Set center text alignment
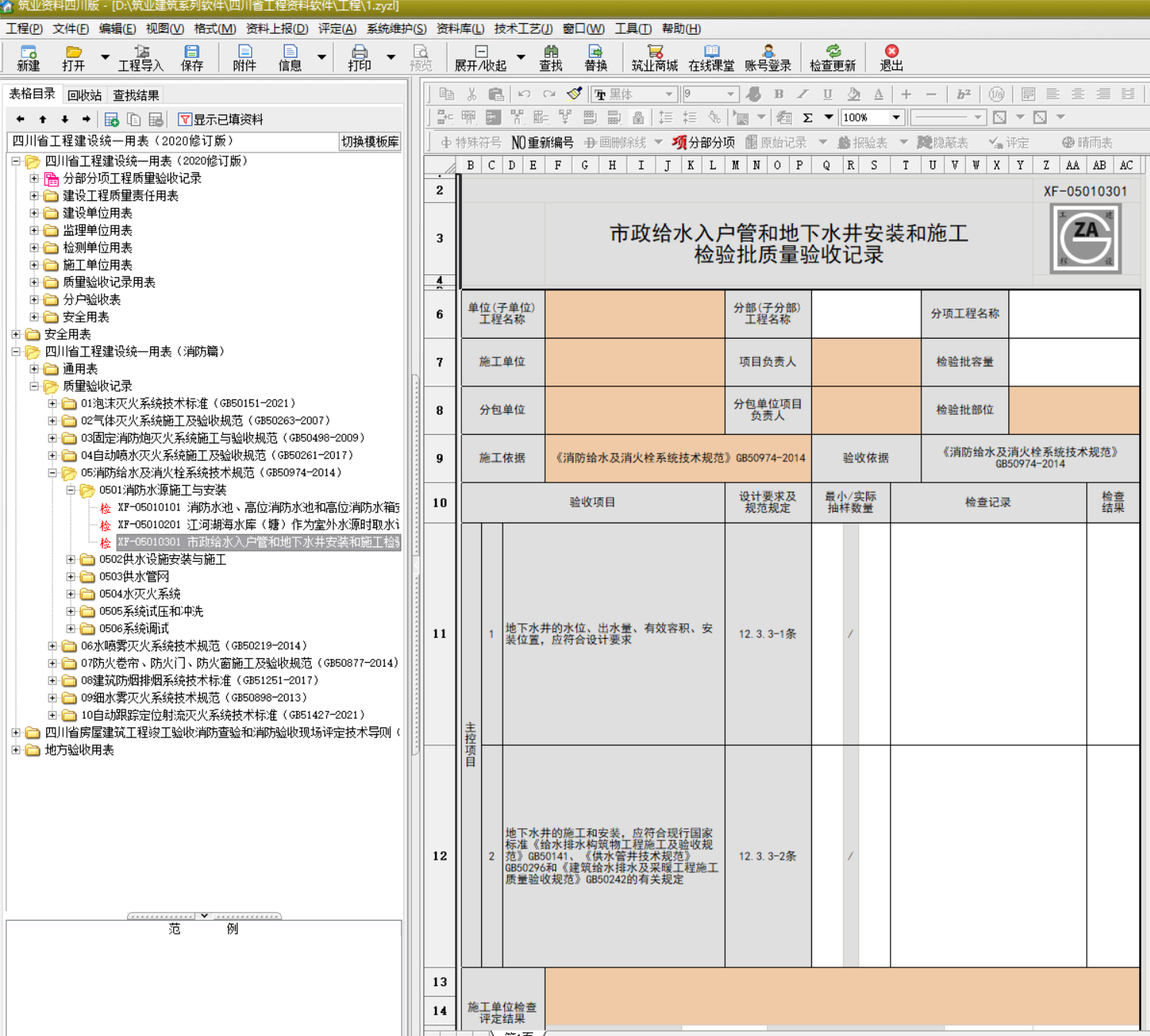1150x1036 pixels. [x=1078, y=94]
